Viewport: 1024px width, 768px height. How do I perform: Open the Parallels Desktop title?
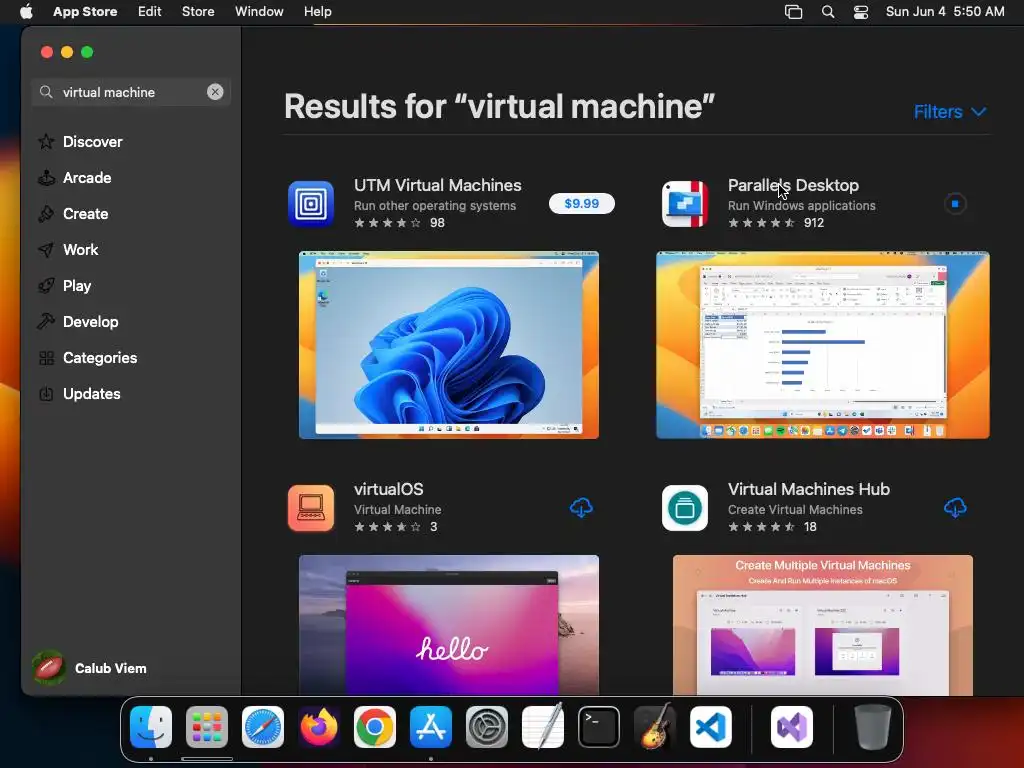pos(793,185)
